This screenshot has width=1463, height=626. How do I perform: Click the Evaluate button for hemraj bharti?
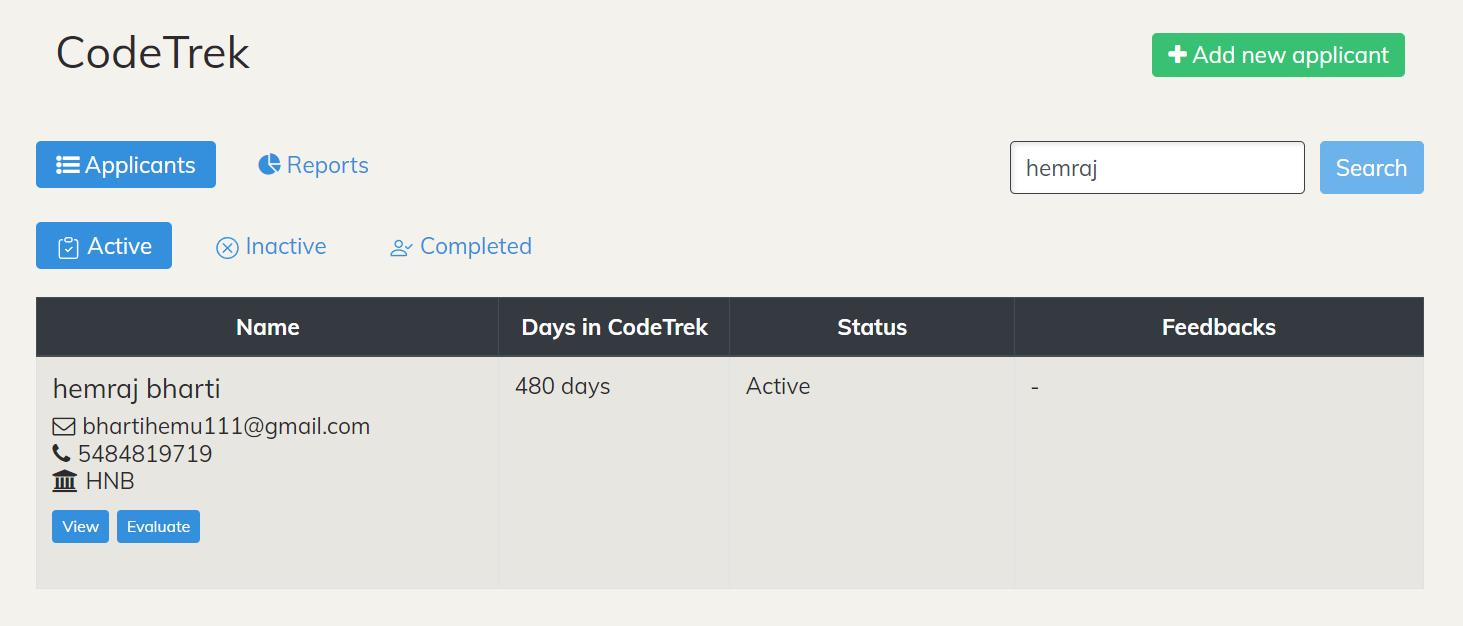(157, 526)
